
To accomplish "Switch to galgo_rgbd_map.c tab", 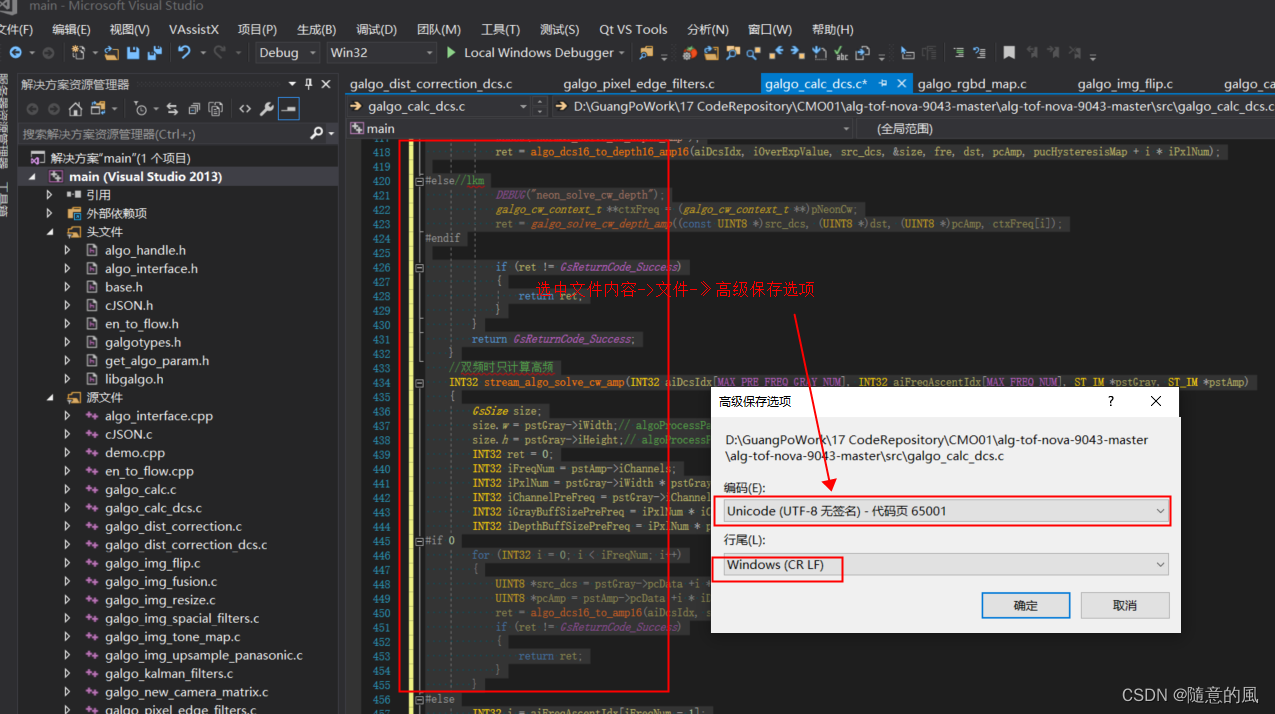I will [972, 84].
